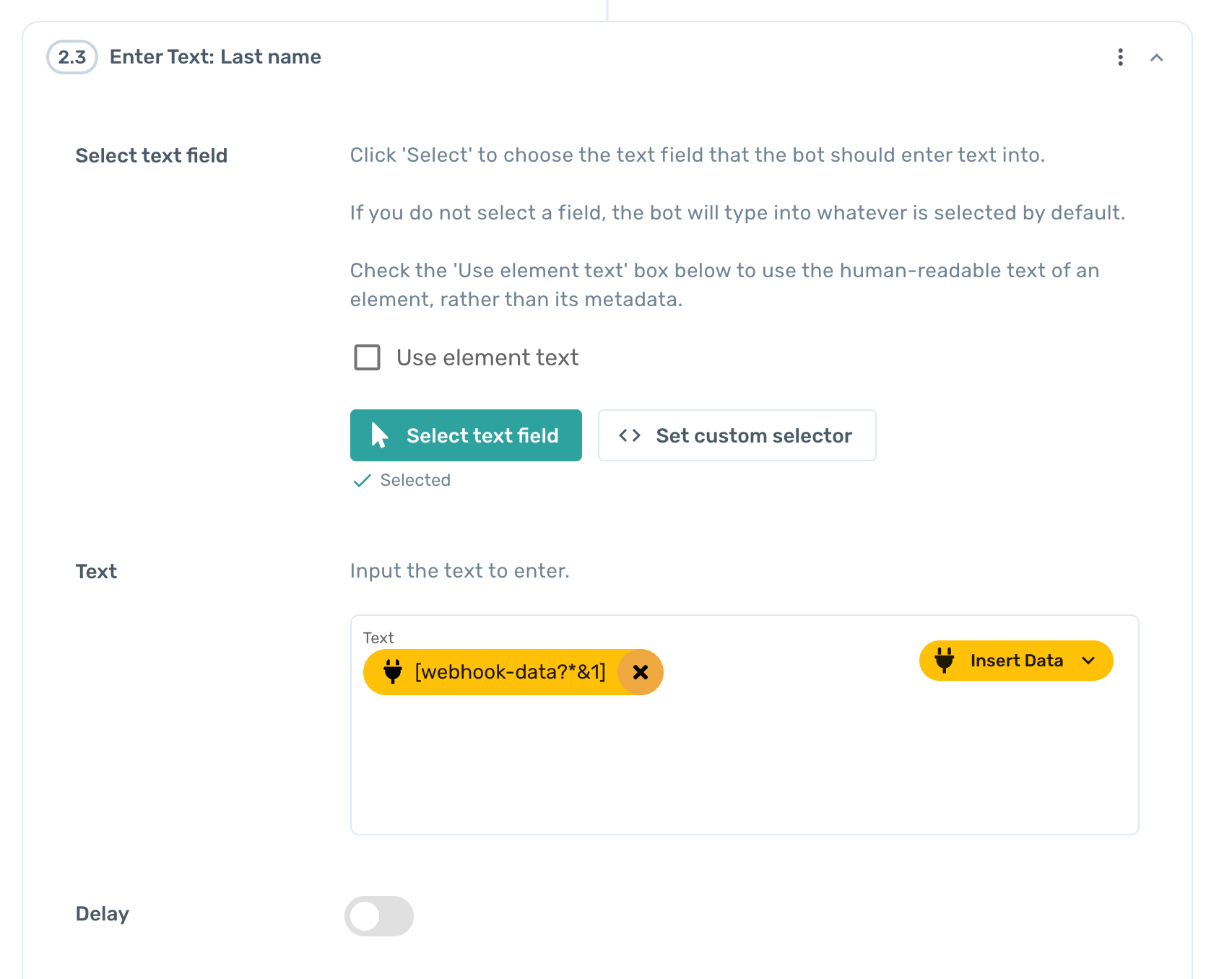Click the Set custom selector button
This screenshot has height=979, width=1232.
737,435
